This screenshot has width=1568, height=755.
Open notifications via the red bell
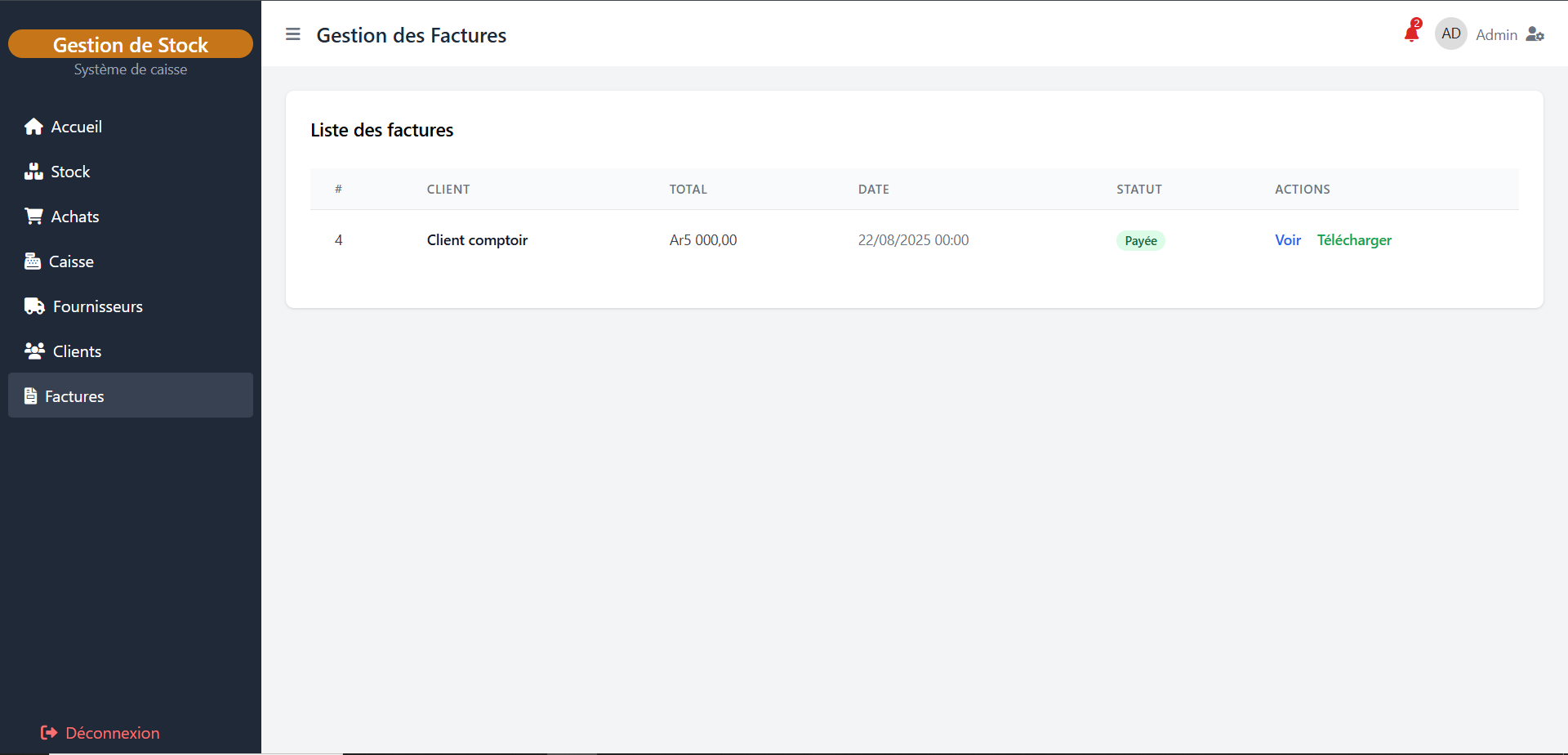(x=1411, y=34)
